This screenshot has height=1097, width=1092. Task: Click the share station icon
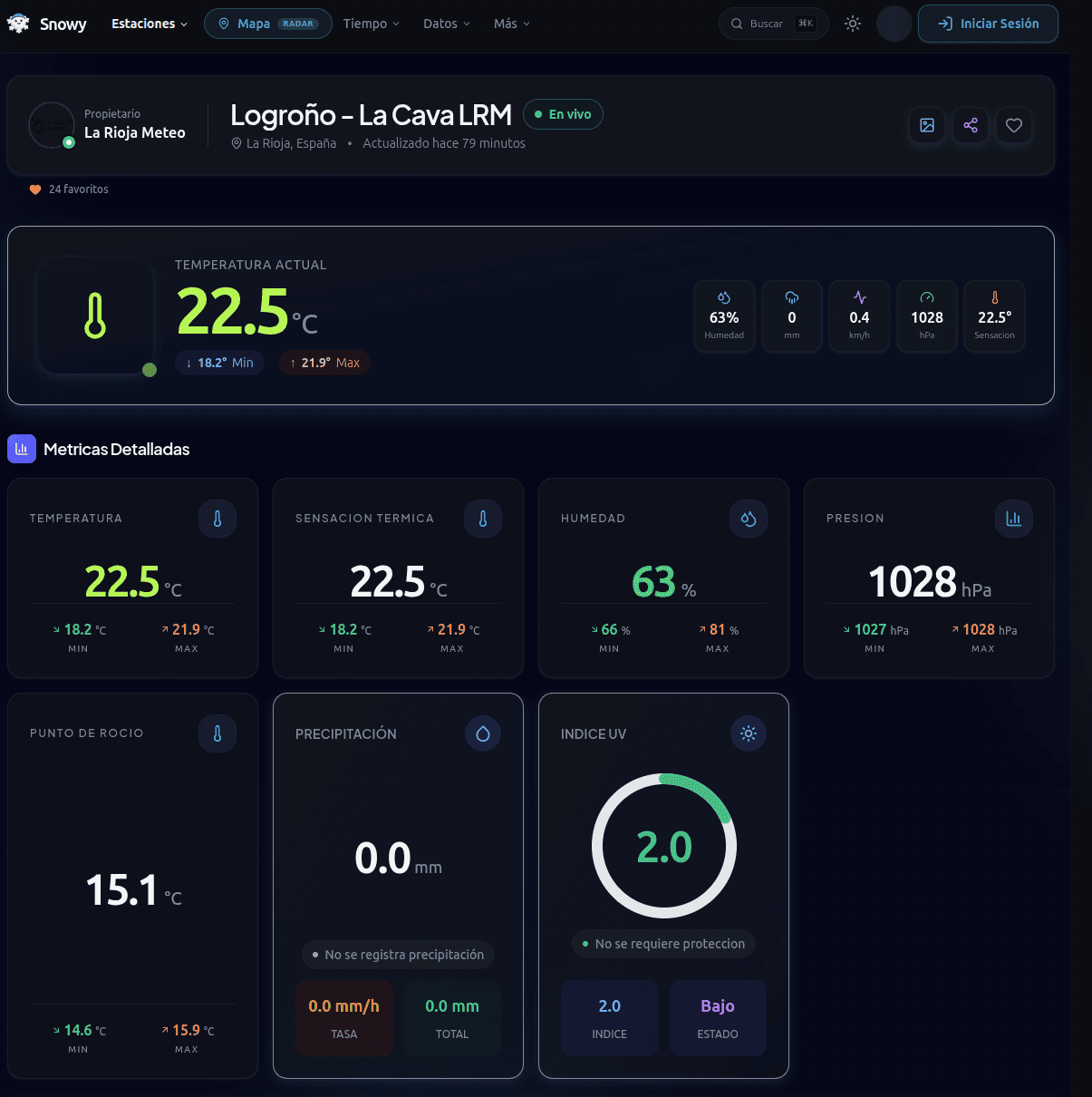(x=971, y=125)
